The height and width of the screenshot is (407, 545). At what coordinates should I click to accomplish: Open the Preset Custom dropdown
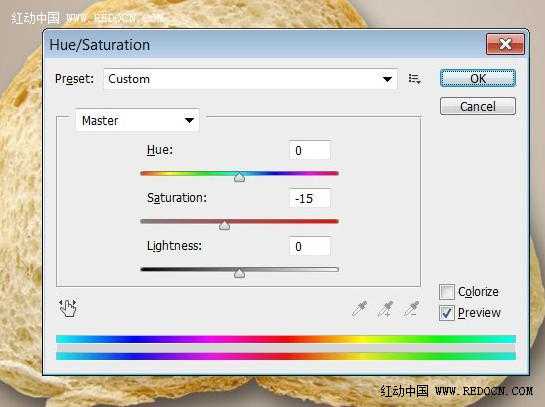250,79
